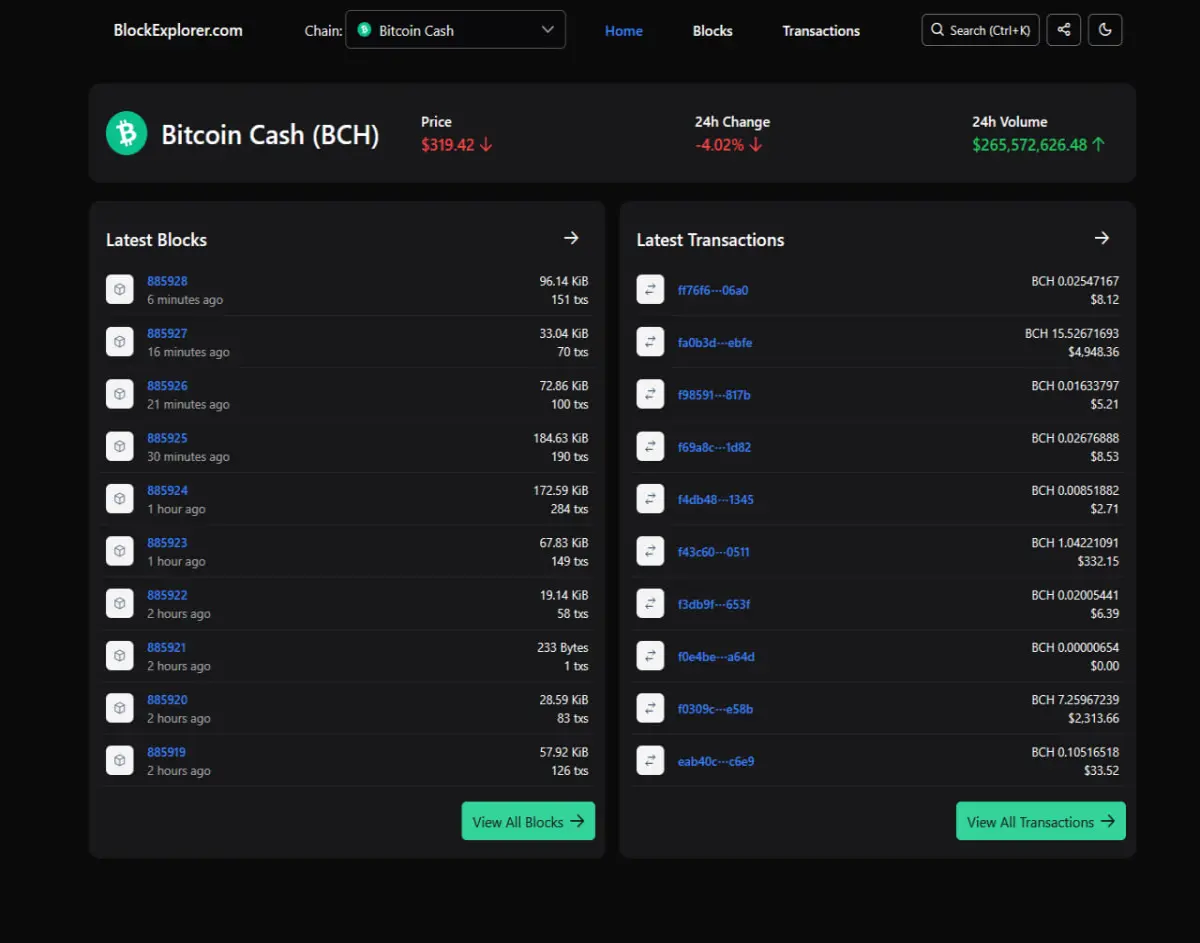Viewport: 1200px width, 943px height.
Task: Click cube icon for block 885927
Action: (120, 341)
